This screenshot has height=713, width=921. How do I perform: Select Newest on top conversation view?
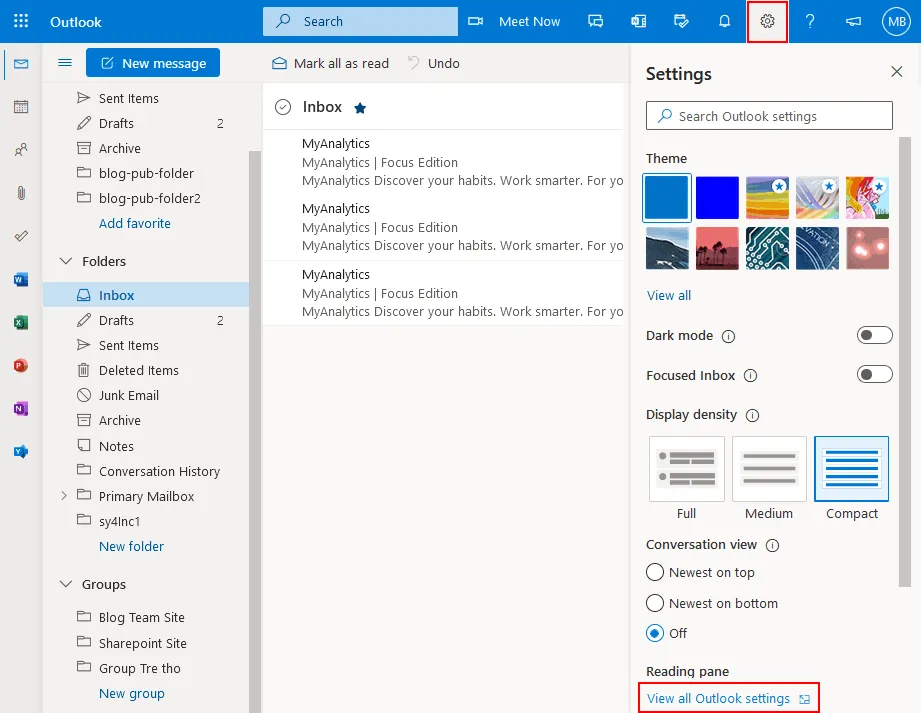point(655,573)
